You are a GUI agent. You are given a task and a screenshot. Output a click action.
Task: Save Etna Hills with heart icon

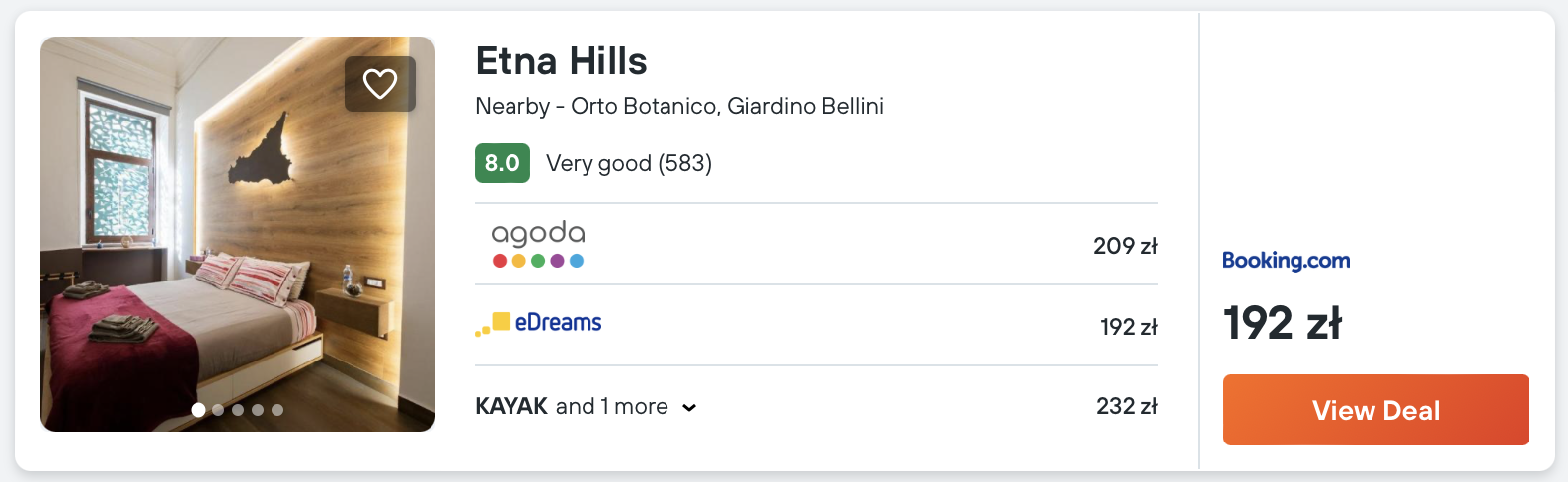click(380, 84)
